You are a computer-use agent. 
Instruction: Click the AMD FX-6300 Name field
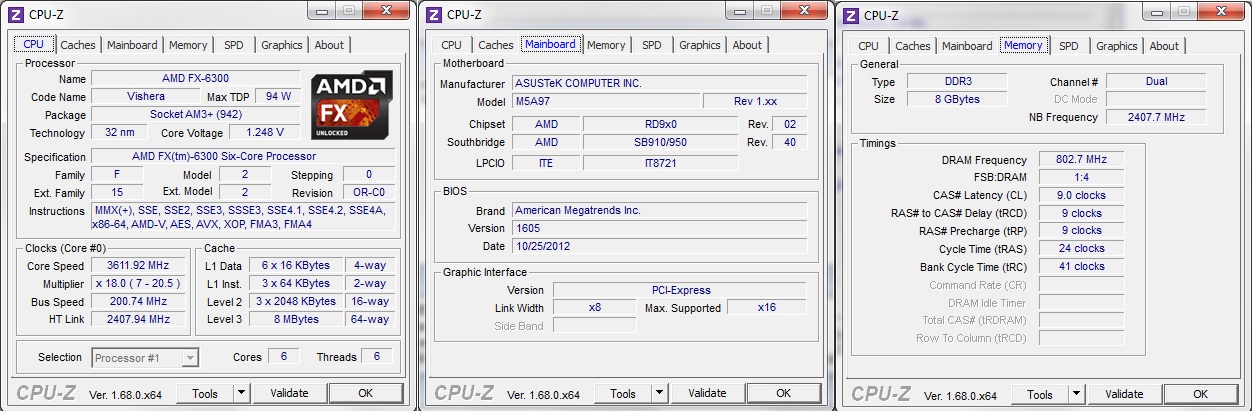tap(196, 79)
